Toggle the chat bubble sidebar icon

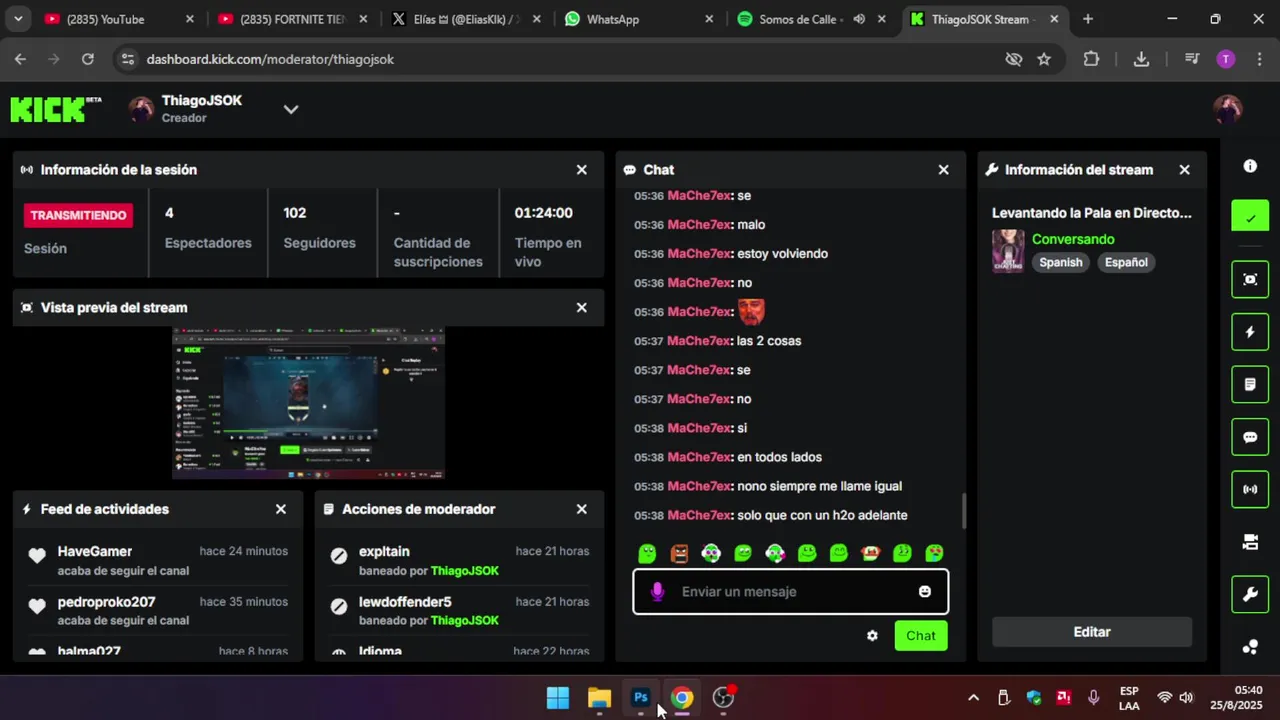[x=1250, y=437]
